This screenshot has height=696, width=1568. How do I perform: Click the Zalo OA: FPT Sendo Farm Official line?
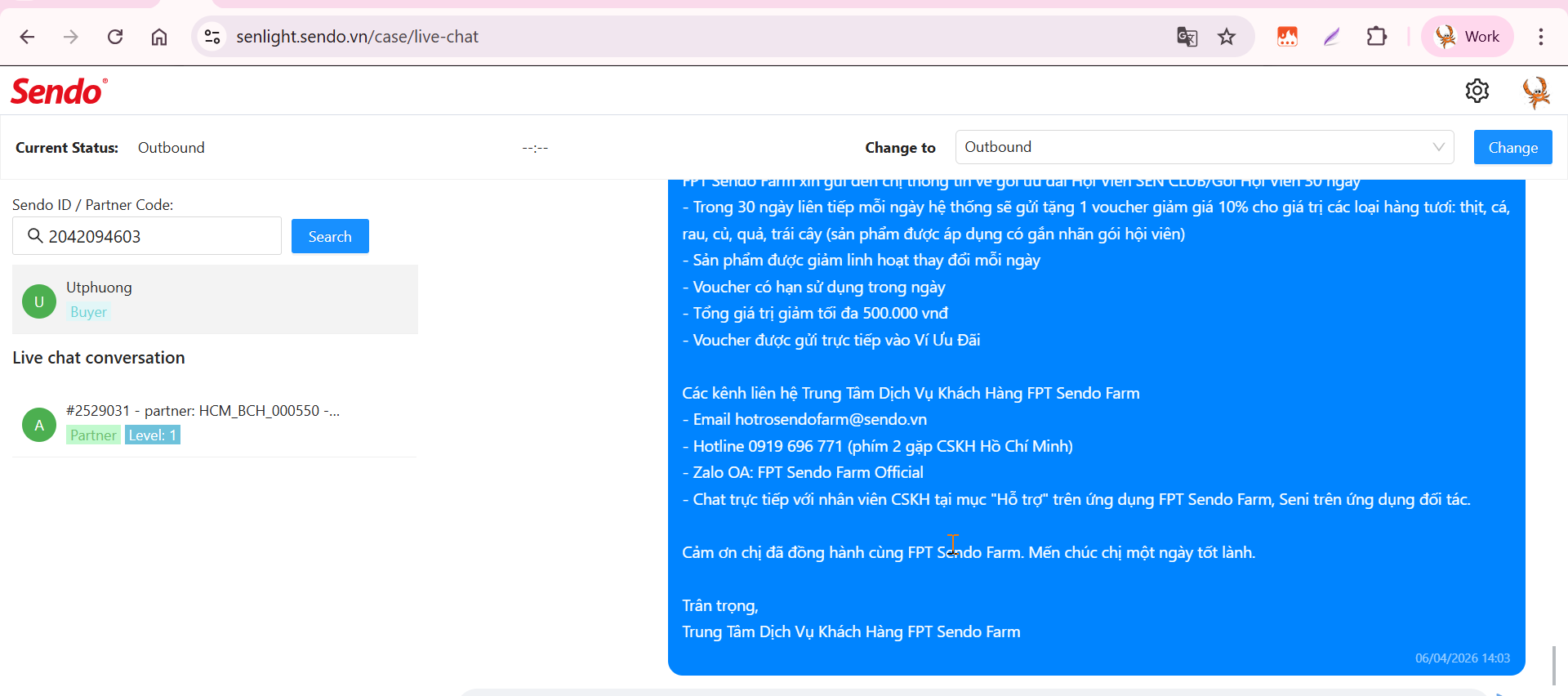pyautogui.click(x=803, y=473)
